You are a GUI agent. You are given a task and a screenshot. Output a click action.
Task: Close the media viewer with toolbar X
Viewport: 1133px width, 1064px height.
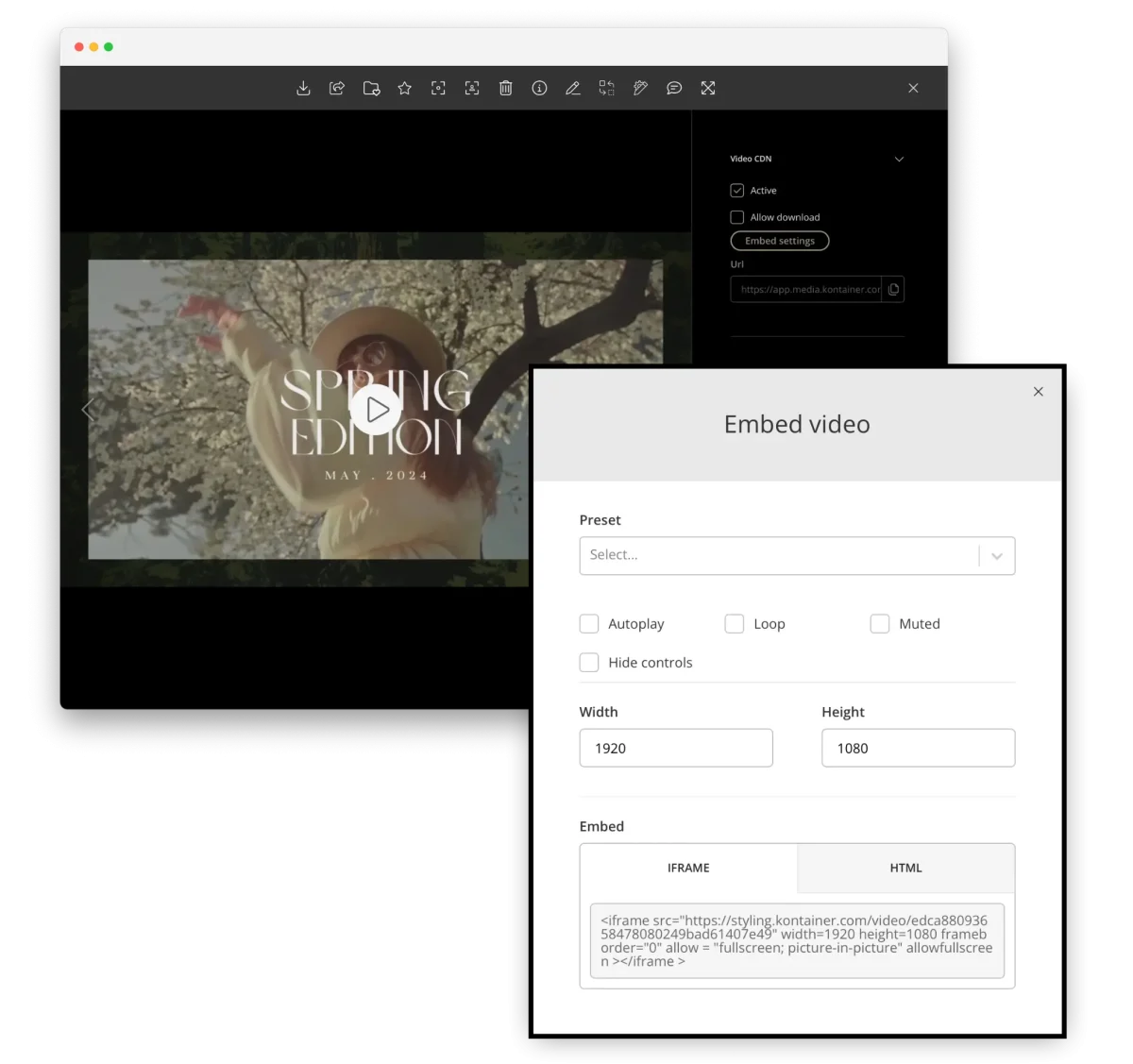(x=913, y=88)
